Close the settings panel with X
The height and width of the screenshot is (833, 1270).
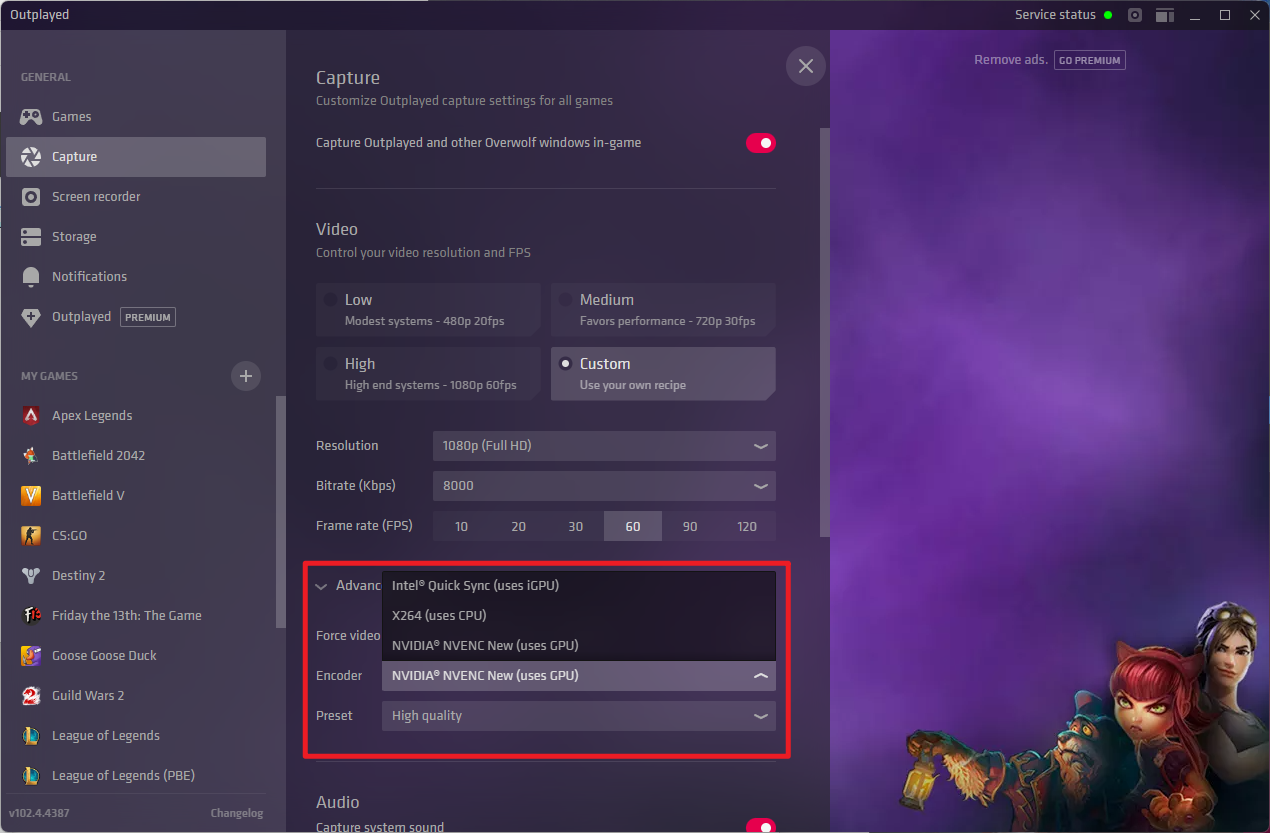[806, 66]
